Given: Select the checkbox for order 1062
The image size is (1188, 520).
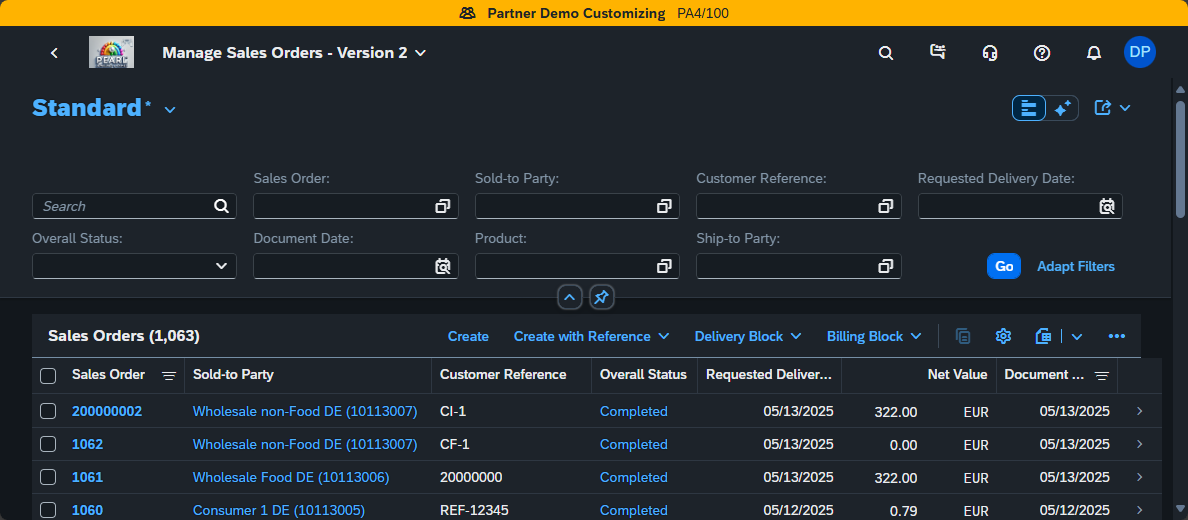Looking at the screenshot, I should point(48,444).
